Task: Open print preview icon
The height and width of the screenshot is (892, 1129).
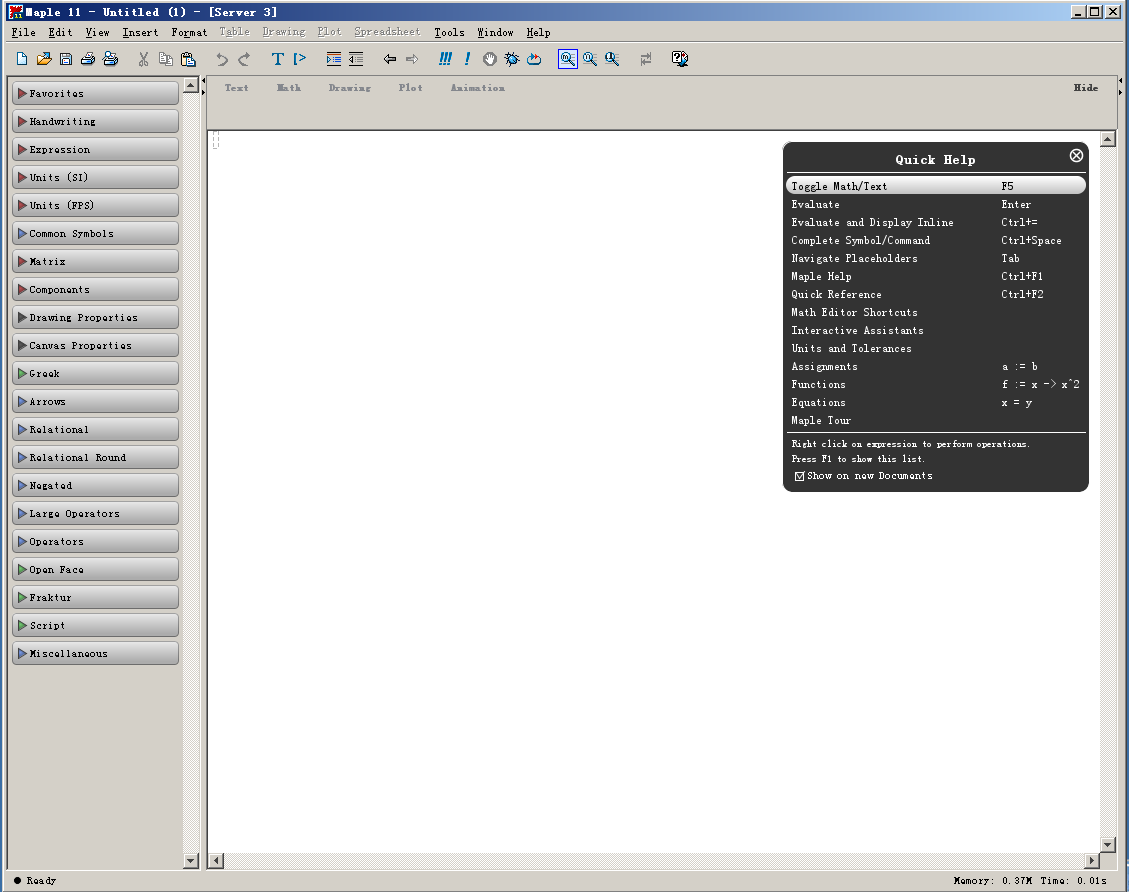Action: (x=110, y=59)
